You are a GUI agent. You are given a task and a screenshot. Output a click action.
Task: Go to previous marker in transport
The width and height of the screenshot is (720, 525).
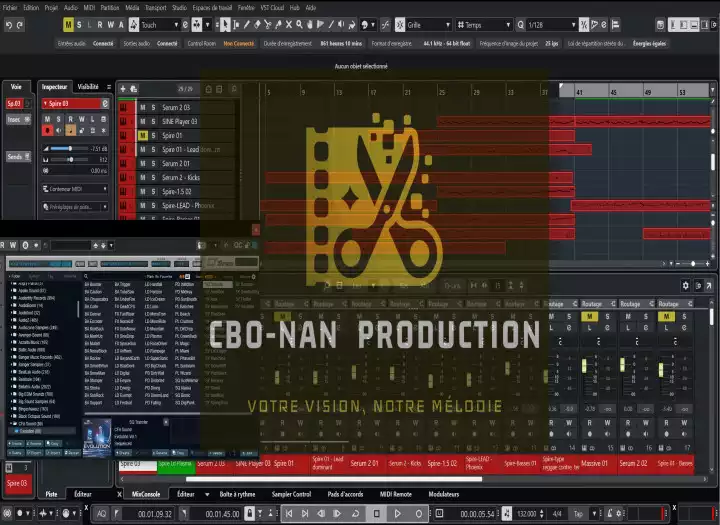(289, 514)
